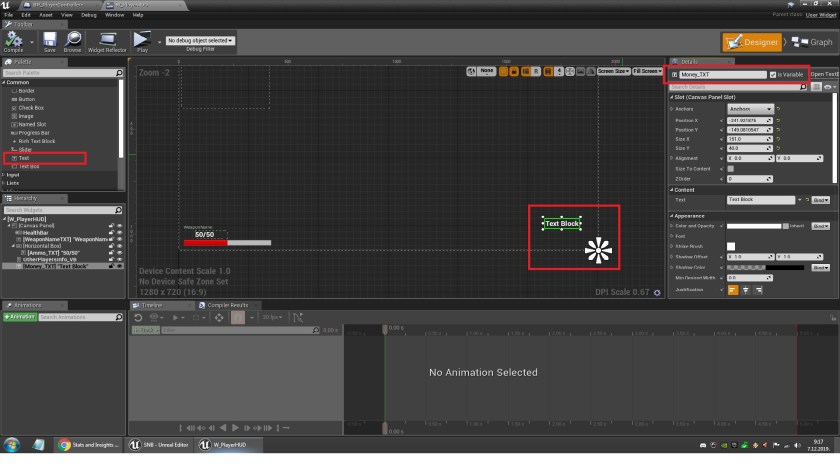
Task: Save the widget with the Save icon
Action: pyautogui.click(x=49, y=41)
